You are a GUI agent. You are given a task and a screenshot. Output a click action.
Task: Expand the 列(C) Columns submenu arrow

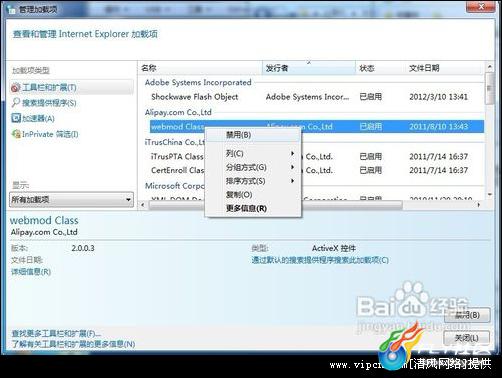click(x=292, y=153)
